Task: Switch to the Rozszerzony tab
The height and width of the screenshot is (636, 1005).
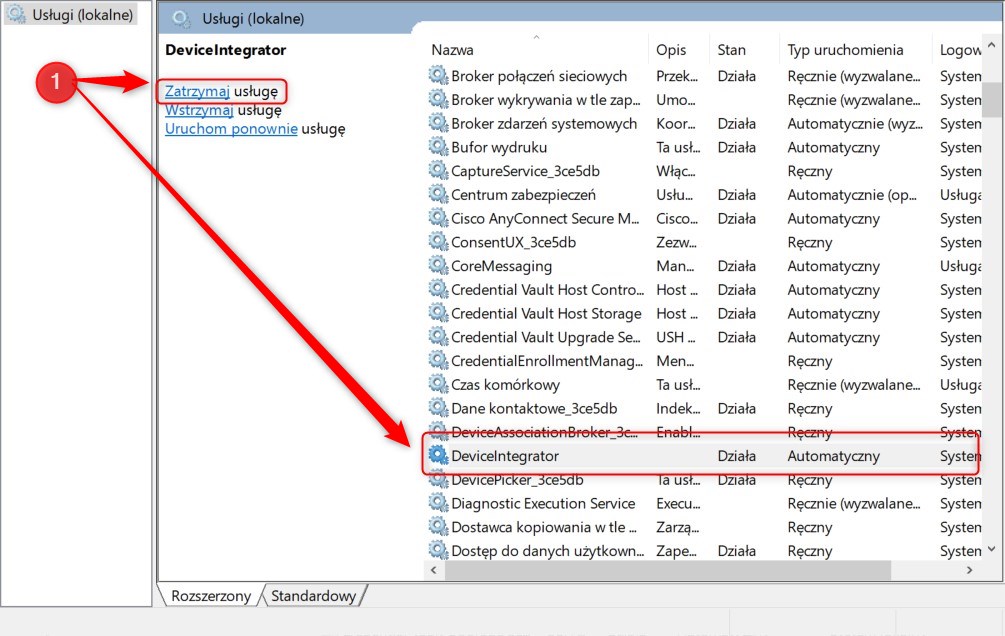Action: (x=211, y=596)
